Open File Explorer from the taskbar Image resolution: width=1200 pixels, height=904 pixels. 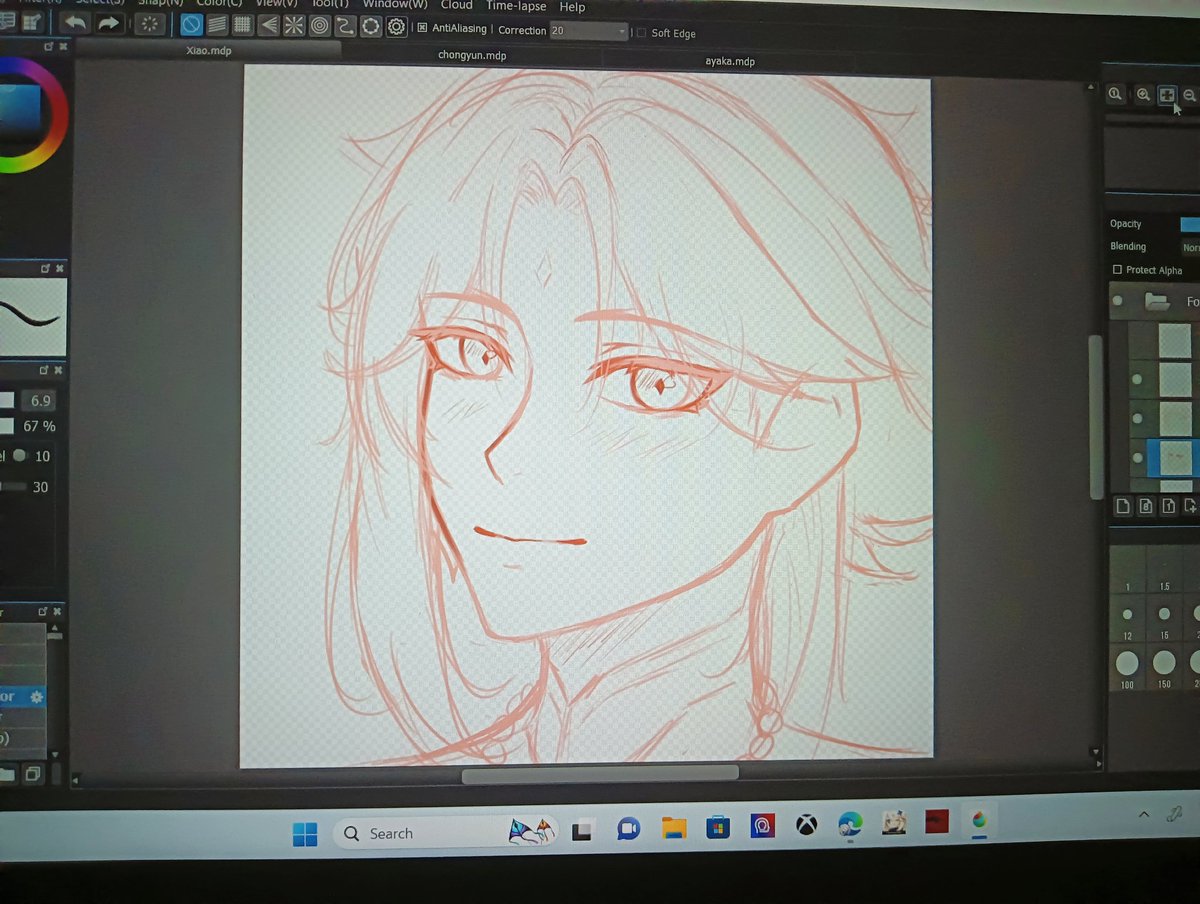pyautogui.click(x=674, y=828)
